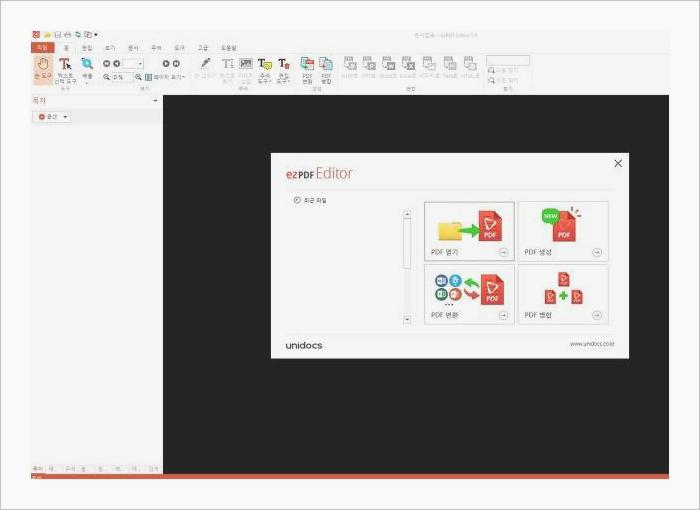
Task: Open the page view dropdown
Action: (x=165, y=77)
